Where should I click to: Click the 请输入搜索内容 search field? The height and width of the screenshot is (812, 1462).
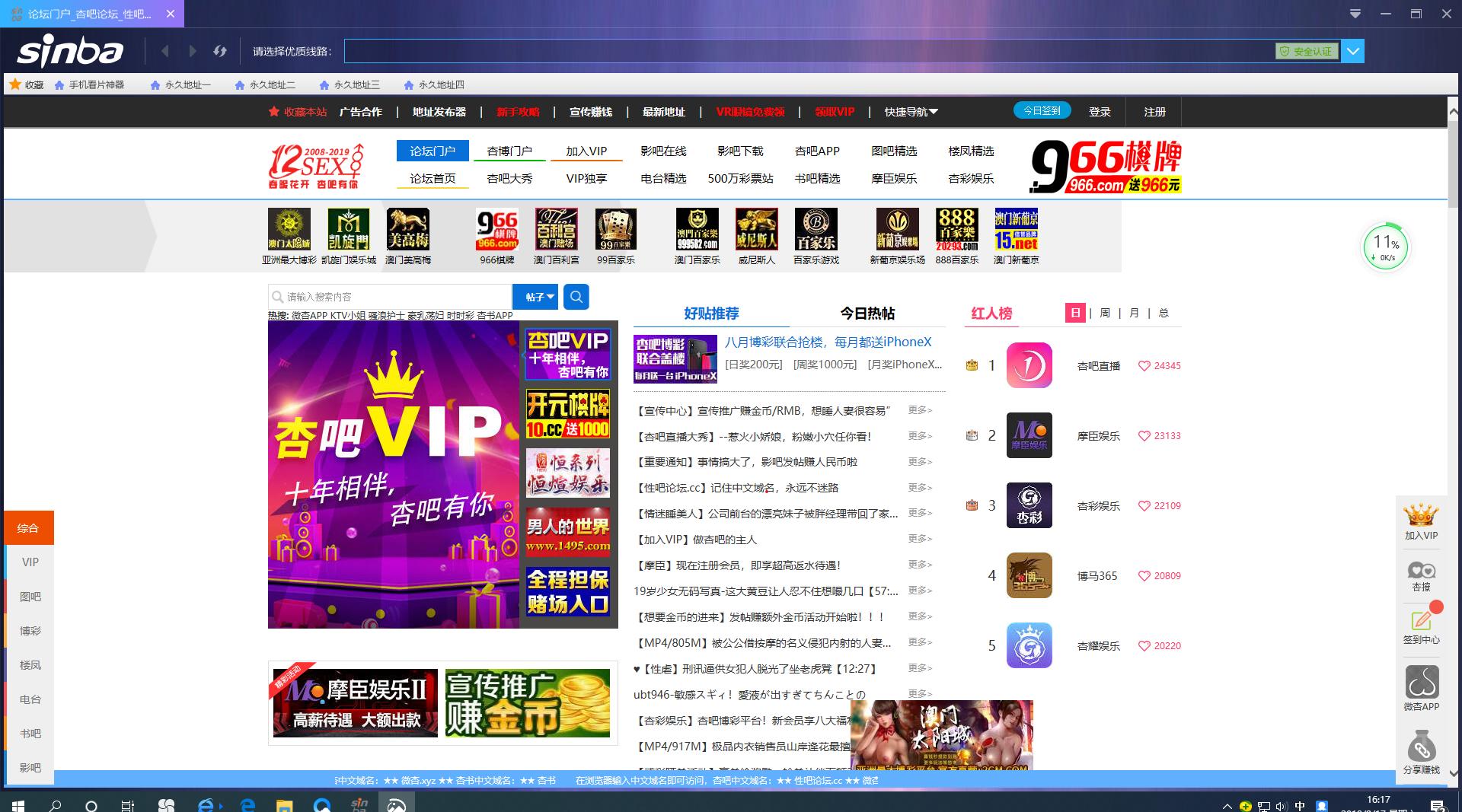pos(390,297)
